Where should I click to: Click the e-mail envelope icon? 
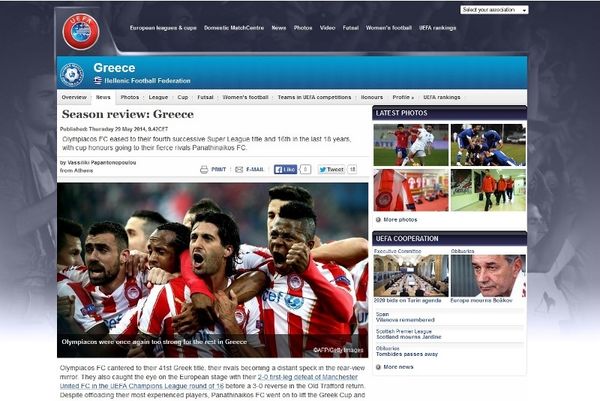pyautogui.click(x=239, y=170)
